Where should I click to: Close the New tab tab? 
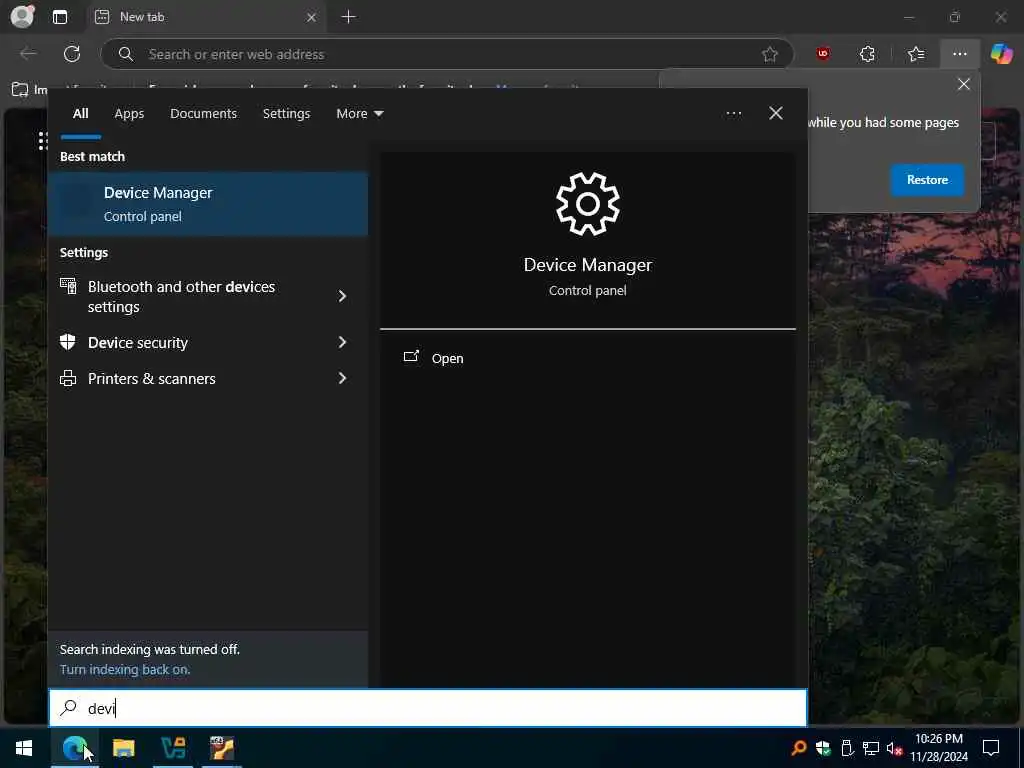[312, 17]
